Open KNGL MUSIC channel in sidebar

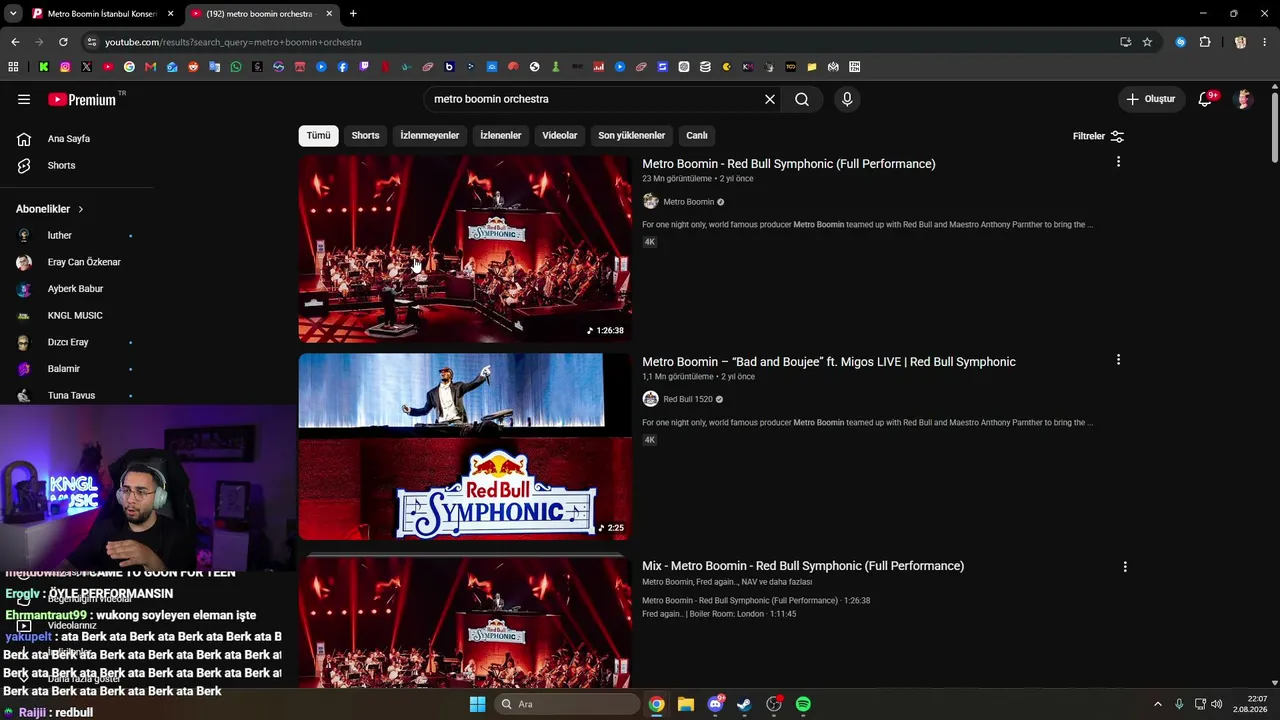pos(77,315)
